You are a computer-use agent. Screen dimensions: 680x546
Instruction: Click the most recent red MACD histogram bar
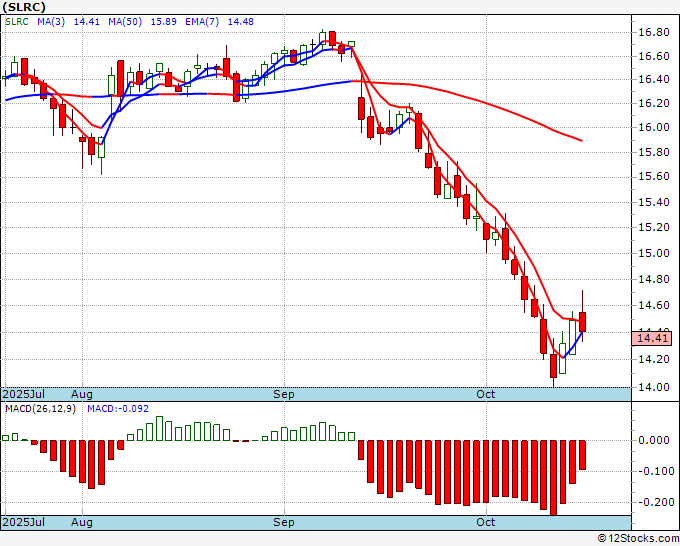pos(582,455)
